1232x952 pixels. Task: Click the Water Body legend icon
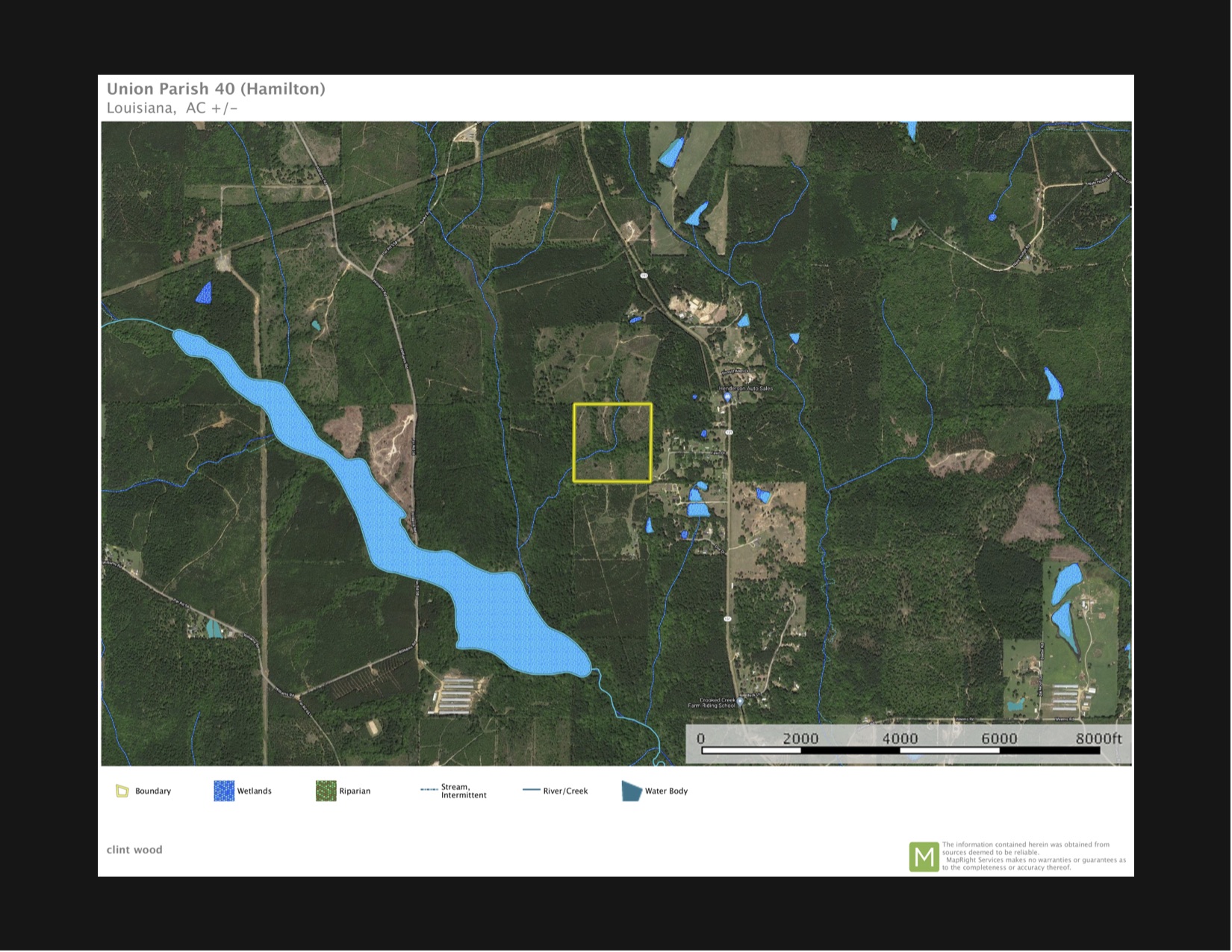(x=632, y=791)
